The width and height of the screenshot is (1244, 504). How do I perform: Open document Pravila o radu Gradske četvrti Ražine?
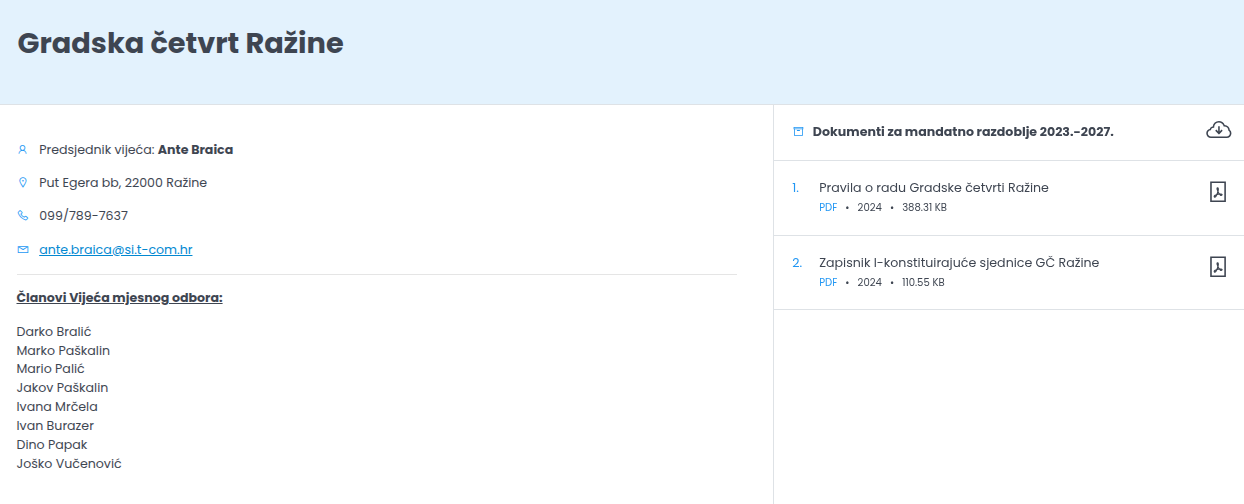click(933, 188)
